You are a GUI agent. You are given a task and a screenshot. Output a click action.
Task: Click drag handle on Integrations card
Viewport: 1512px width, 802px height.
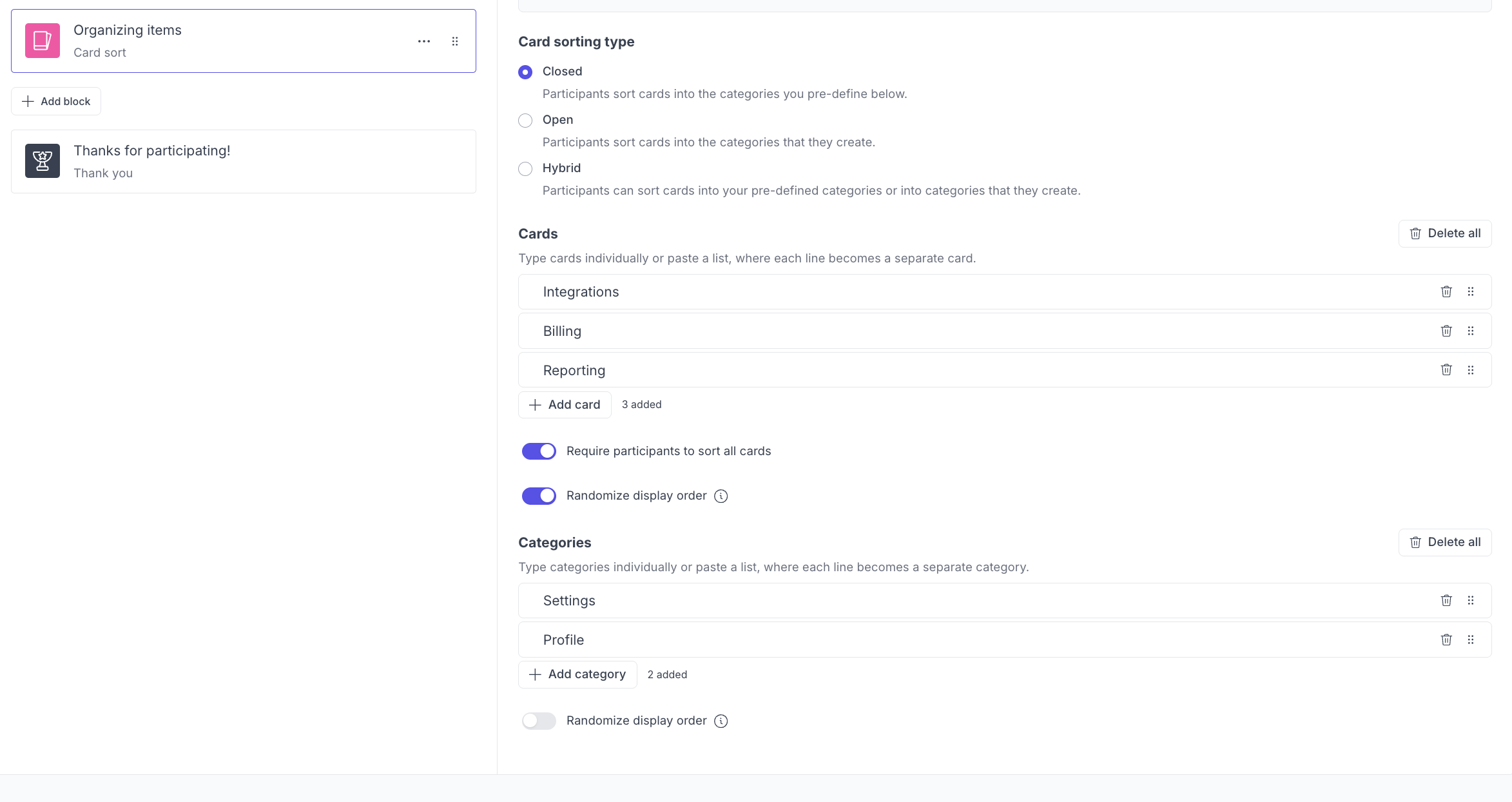(x=1471, y=291)
